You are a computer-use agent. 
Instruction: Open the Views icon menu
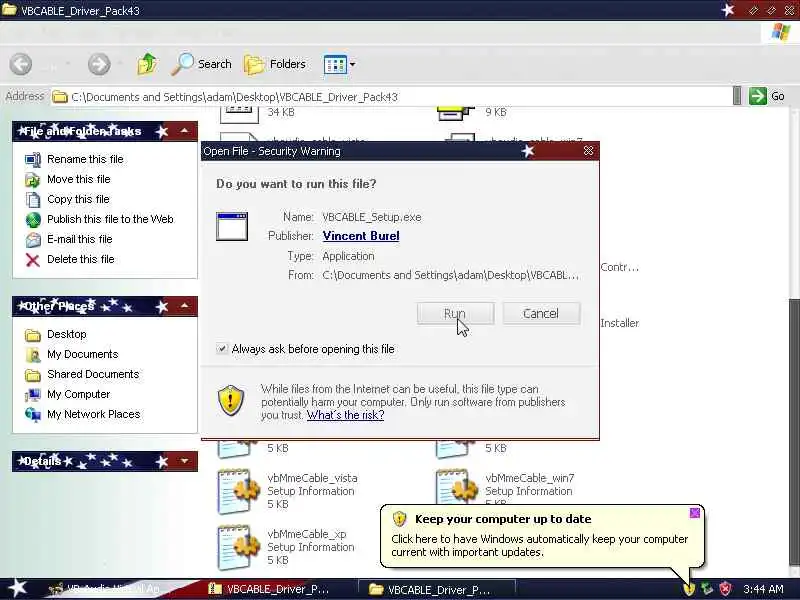pyautogui.click(x=335, y=65)
